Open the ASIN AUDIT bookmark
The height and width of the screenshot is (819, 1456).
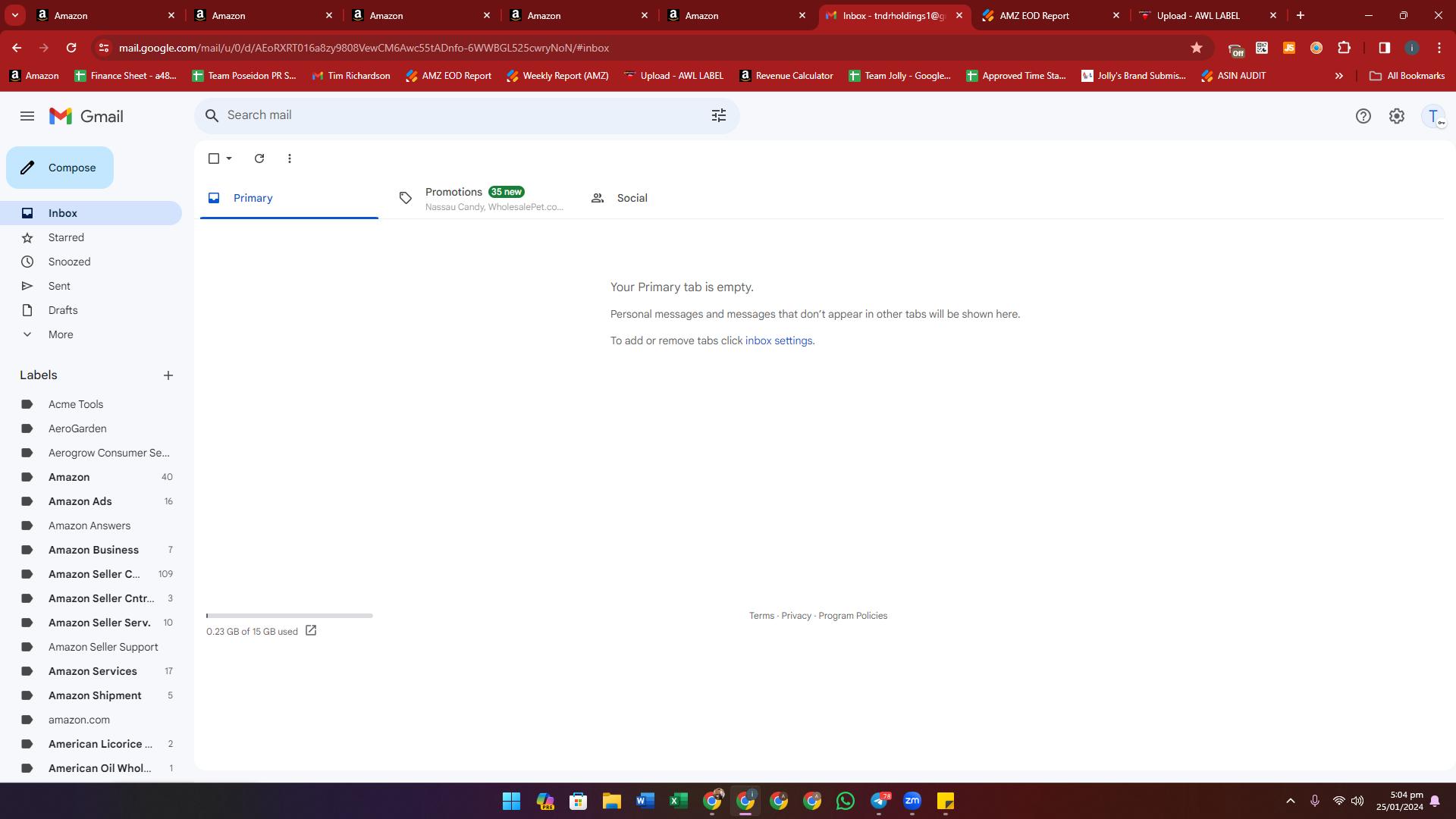[1234, 76]
